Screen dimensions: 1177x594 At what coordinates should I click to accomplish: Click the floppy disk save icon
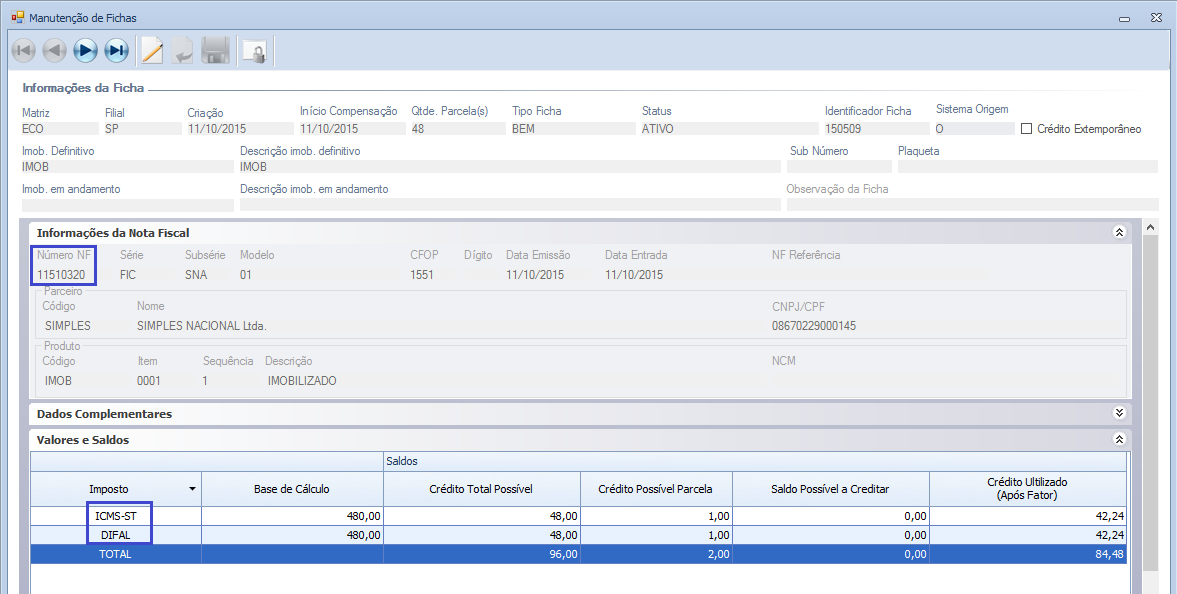[216, 50]
